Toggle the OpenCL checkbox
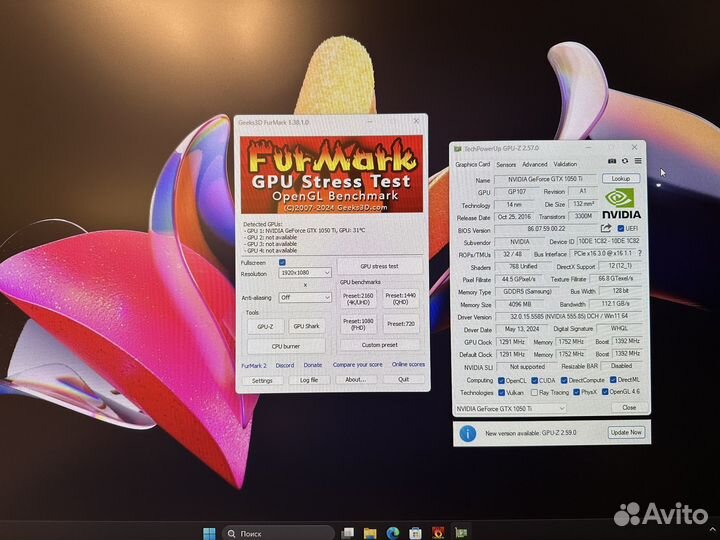The image size is (720, 540). click(501, 380)
